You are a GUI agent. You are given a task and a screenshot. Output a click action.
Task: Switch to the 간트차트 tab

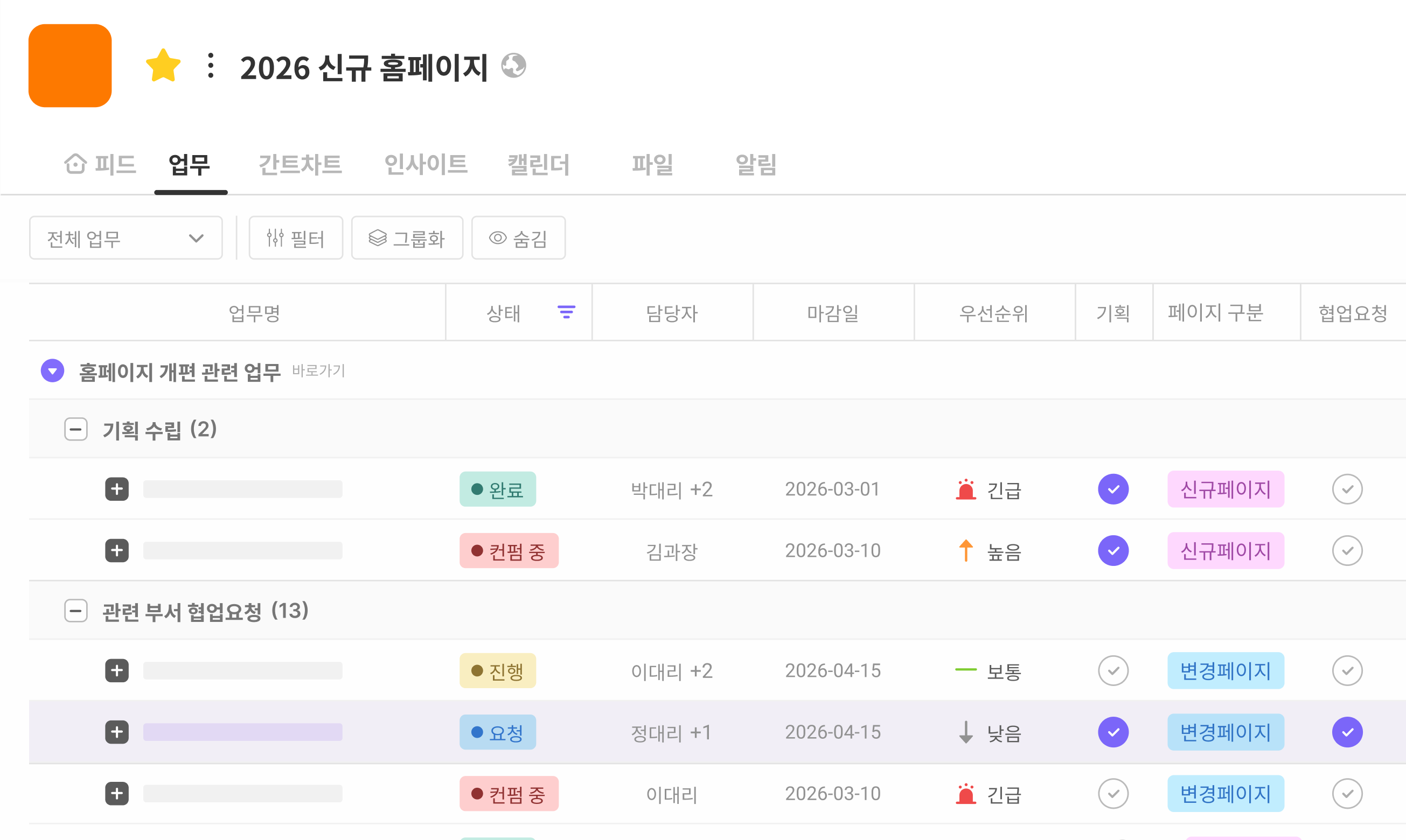[300, 165]
